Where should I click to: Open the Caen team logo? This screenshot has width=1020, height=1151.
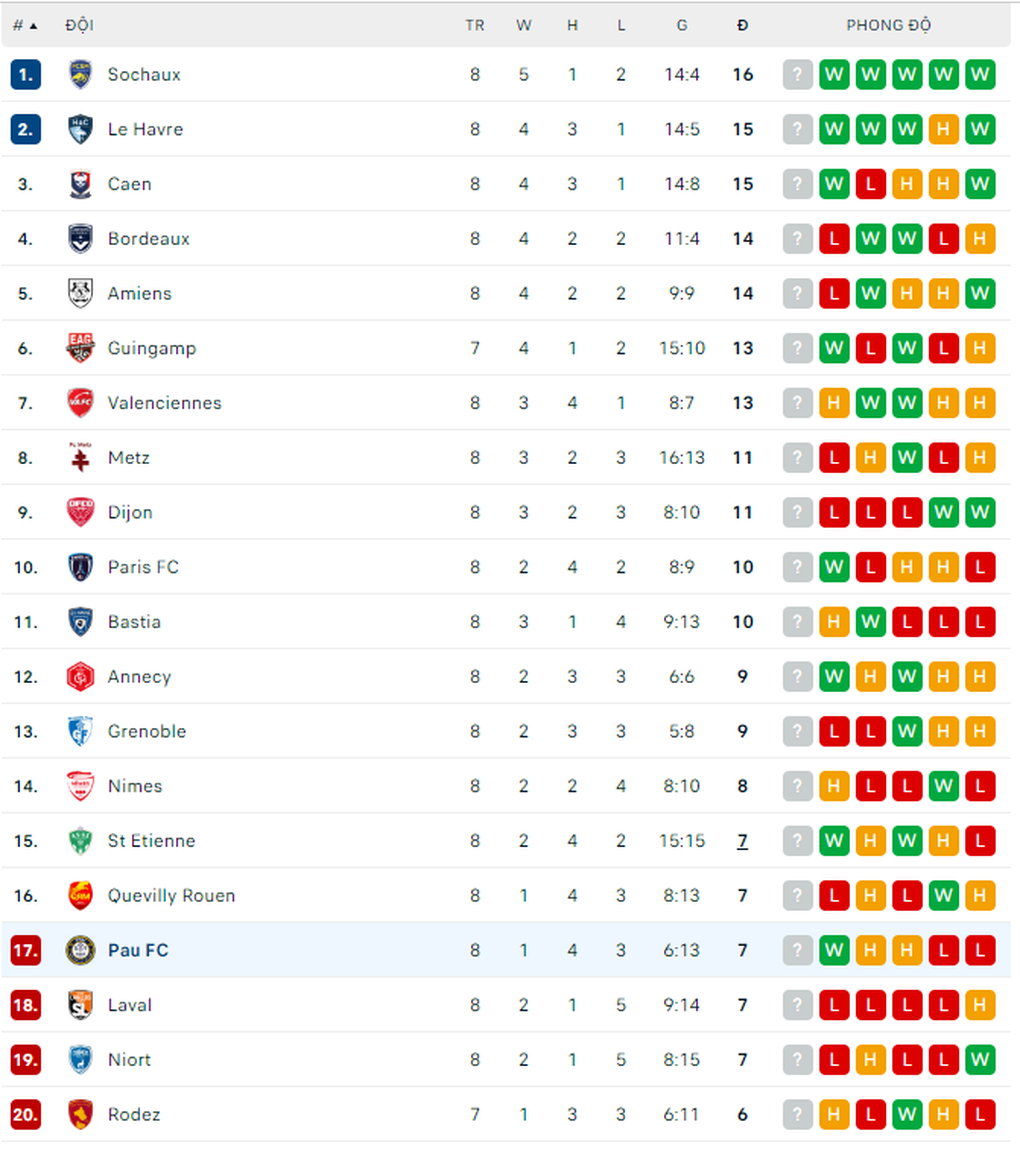pyautogui.click(x=80, y=184)
